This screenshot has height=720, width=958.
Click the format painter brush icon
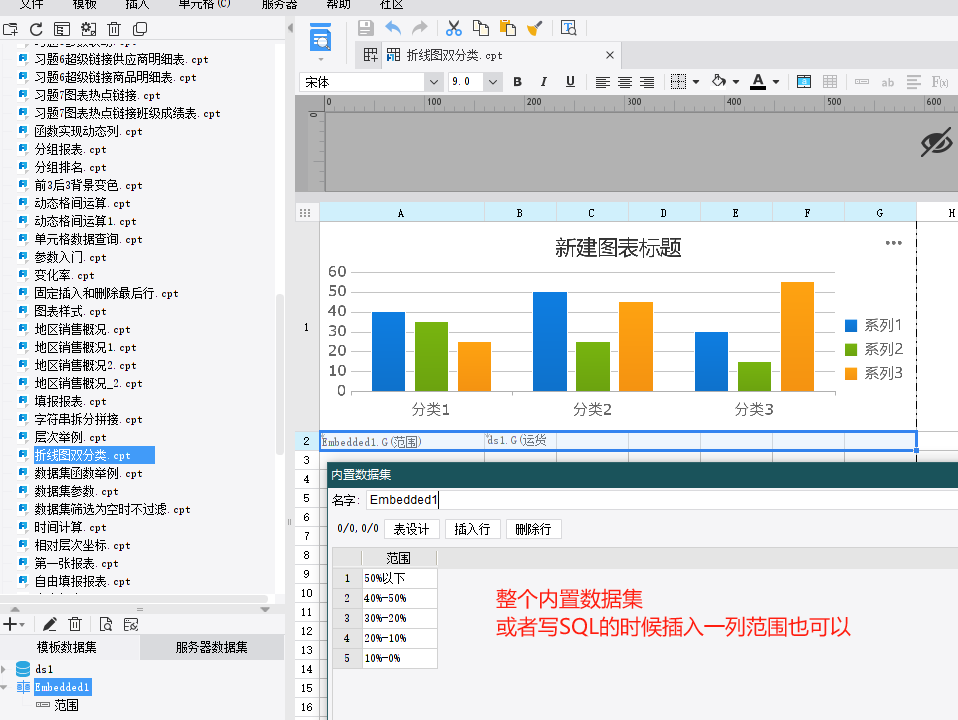pyautogui.click(x=534, y=28)
